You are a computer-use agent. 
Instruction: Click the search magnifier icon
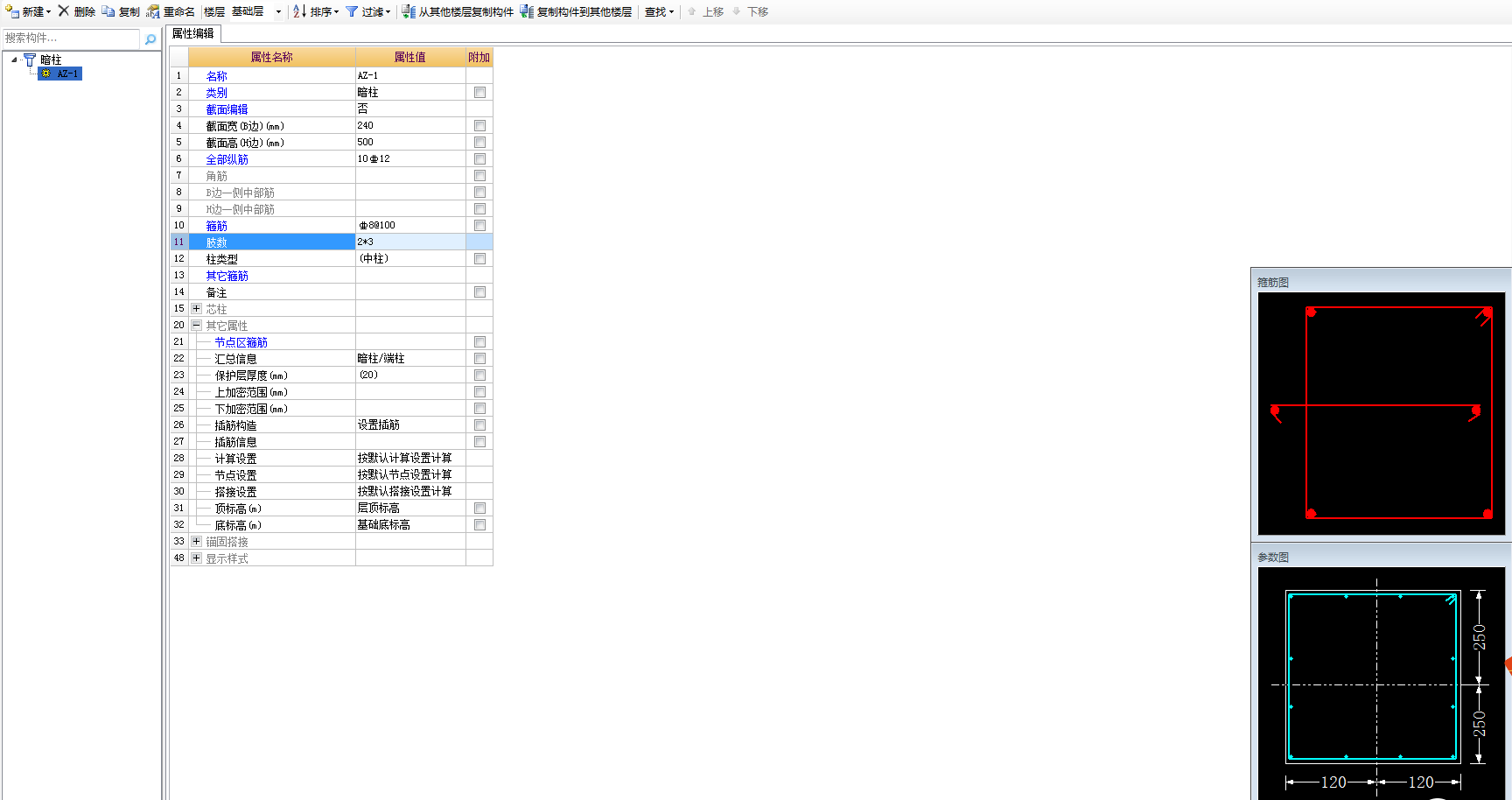pyautogui.click(x=150, y=39)
